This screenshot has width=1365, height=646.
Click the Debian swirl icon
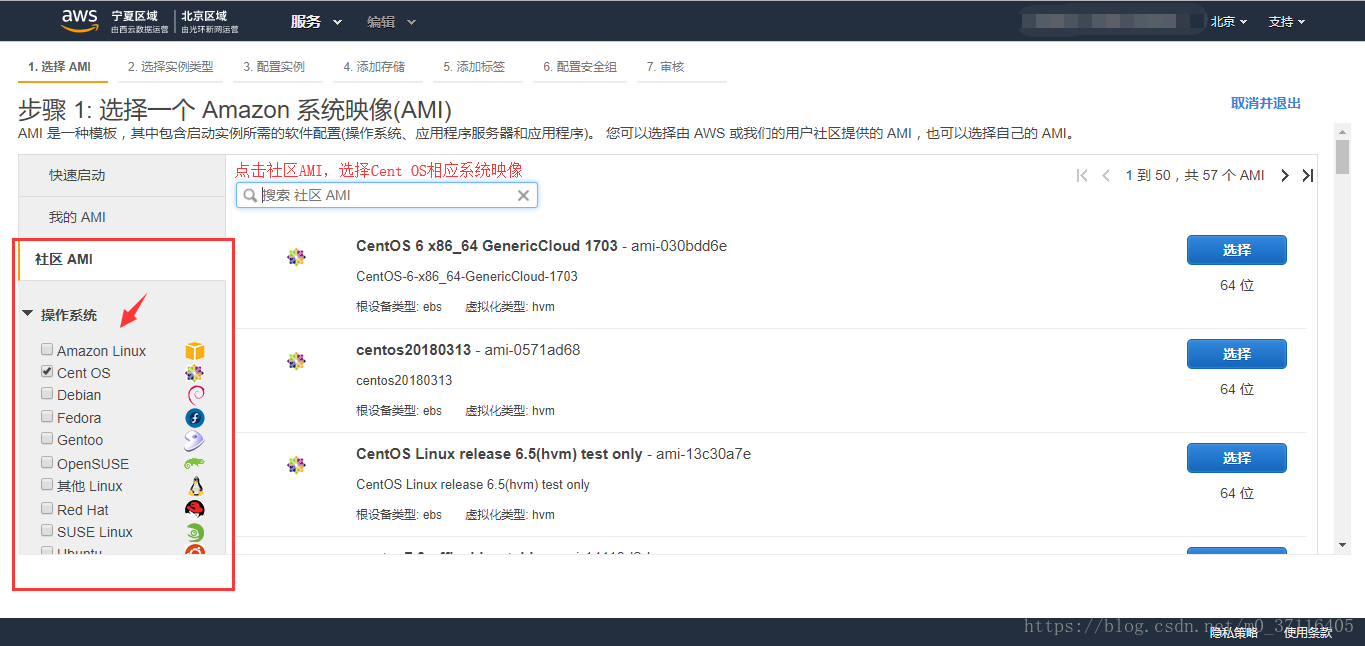point(195,395)
